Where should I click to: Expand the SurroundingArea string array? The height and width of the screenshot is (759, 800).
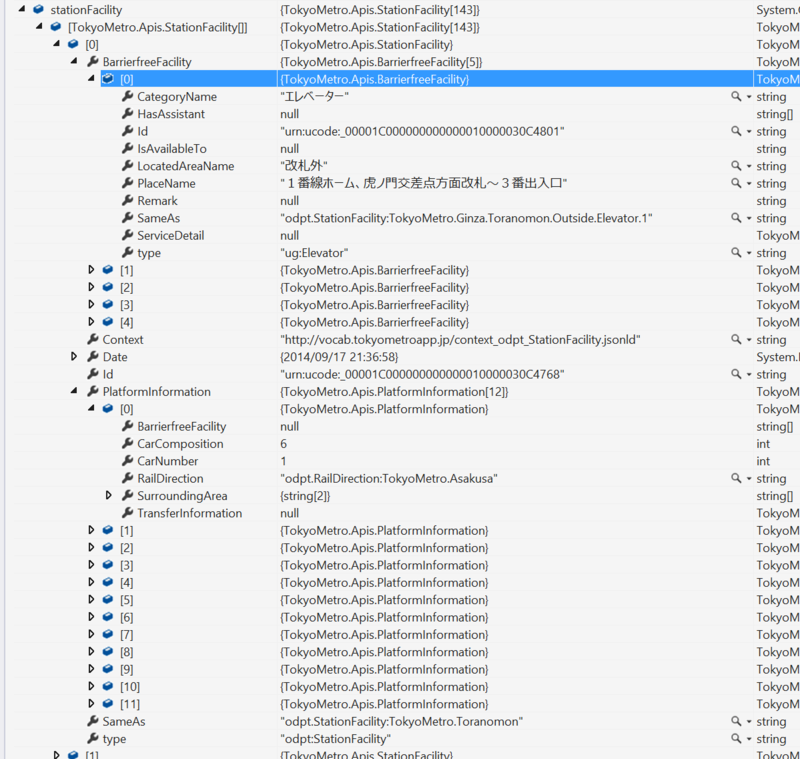tap(109, 495)
